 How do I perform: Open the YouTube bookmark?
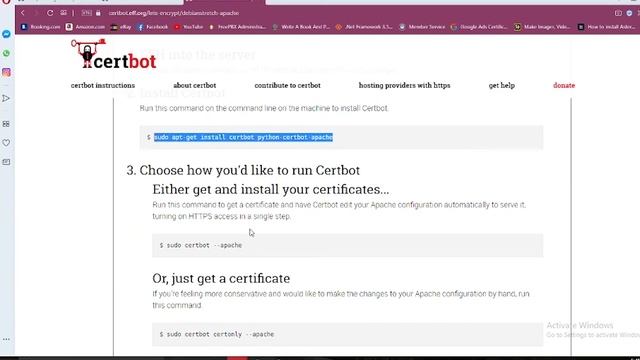click(x=189, y=27)
